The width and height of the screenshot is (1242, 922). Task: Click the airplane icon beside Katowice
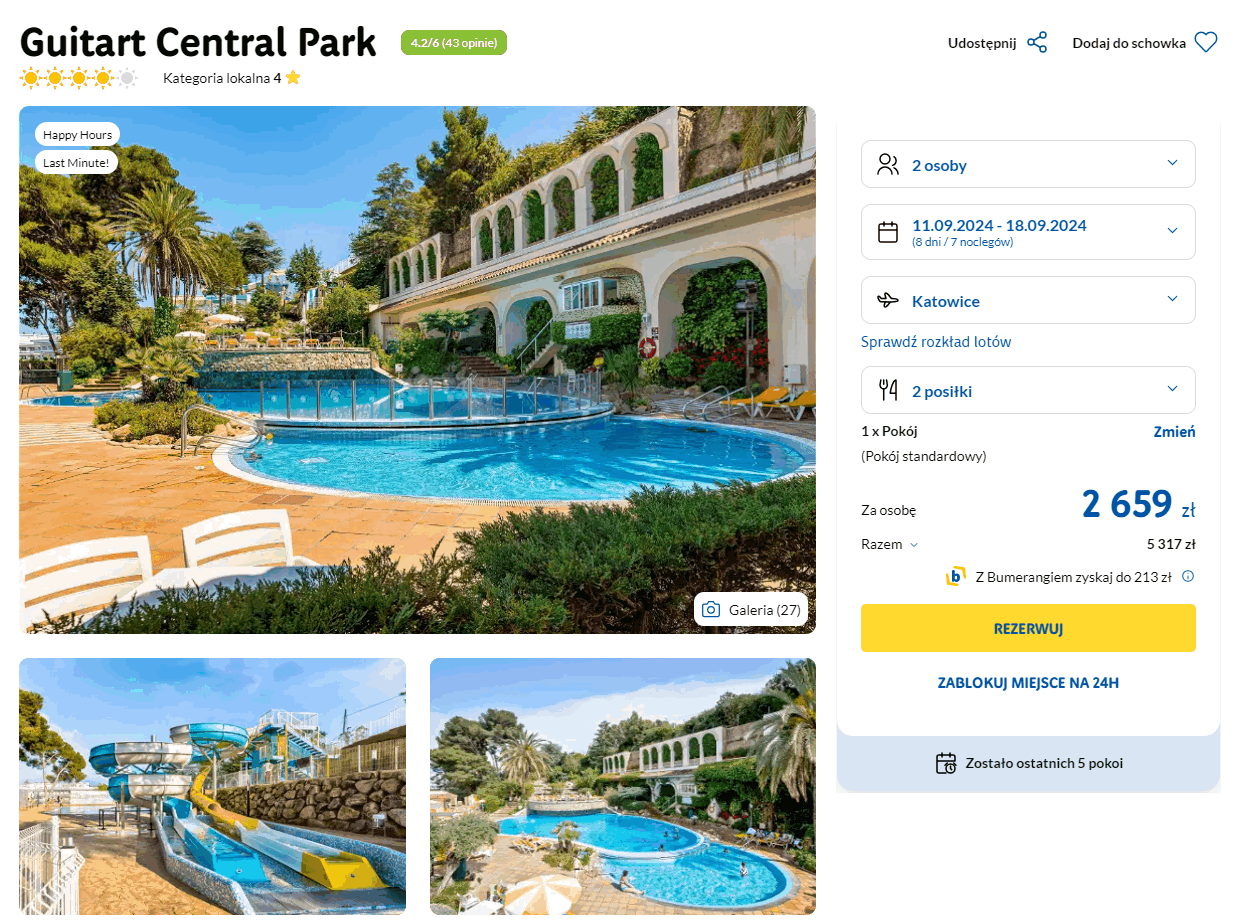click(x=888, y=300)
